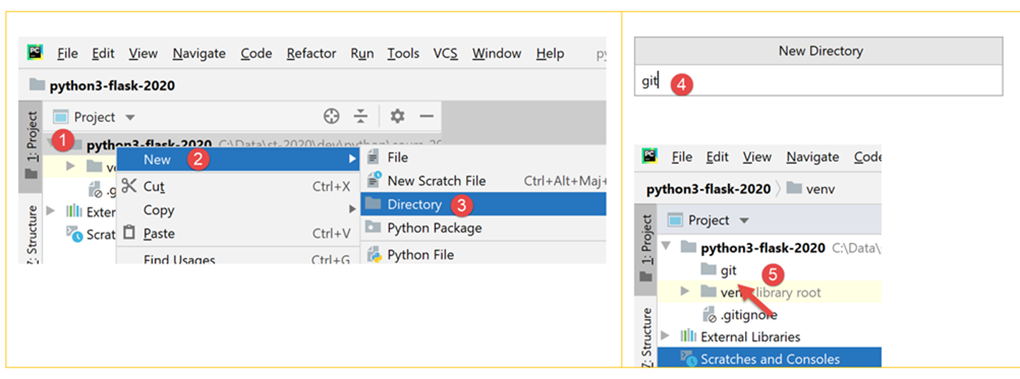This screenshot has height=379, width=1020.
Task: Select New Scratch File in submenu
Action: 483,181
